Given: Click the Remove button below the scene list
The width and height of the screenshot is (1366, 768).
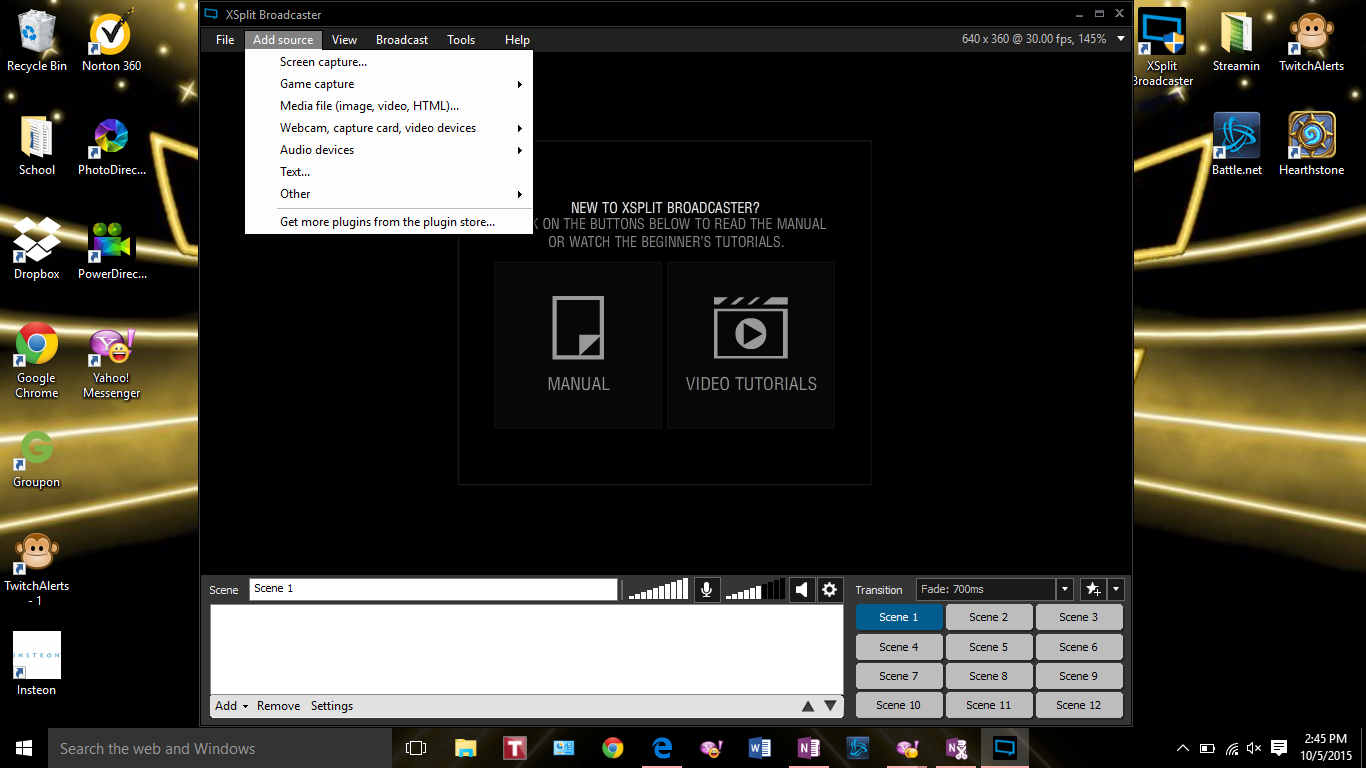Looking at the screenshot, I should (x=278, y=705).
